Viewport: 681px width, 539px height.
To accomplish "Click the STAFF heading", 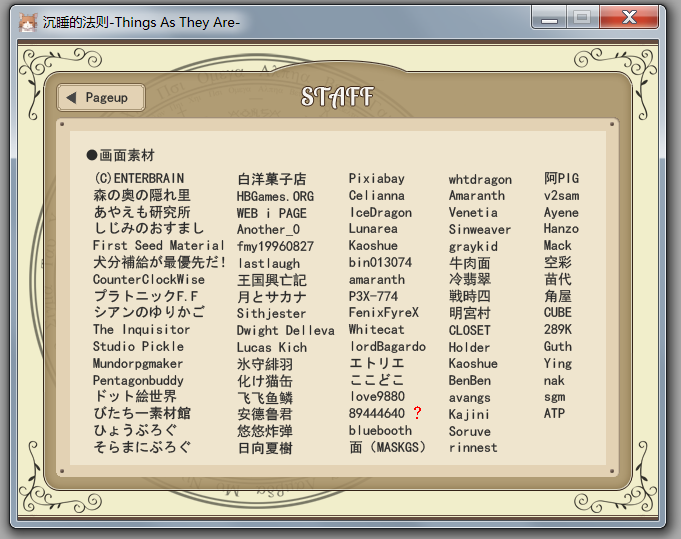I will click(337, 96).
